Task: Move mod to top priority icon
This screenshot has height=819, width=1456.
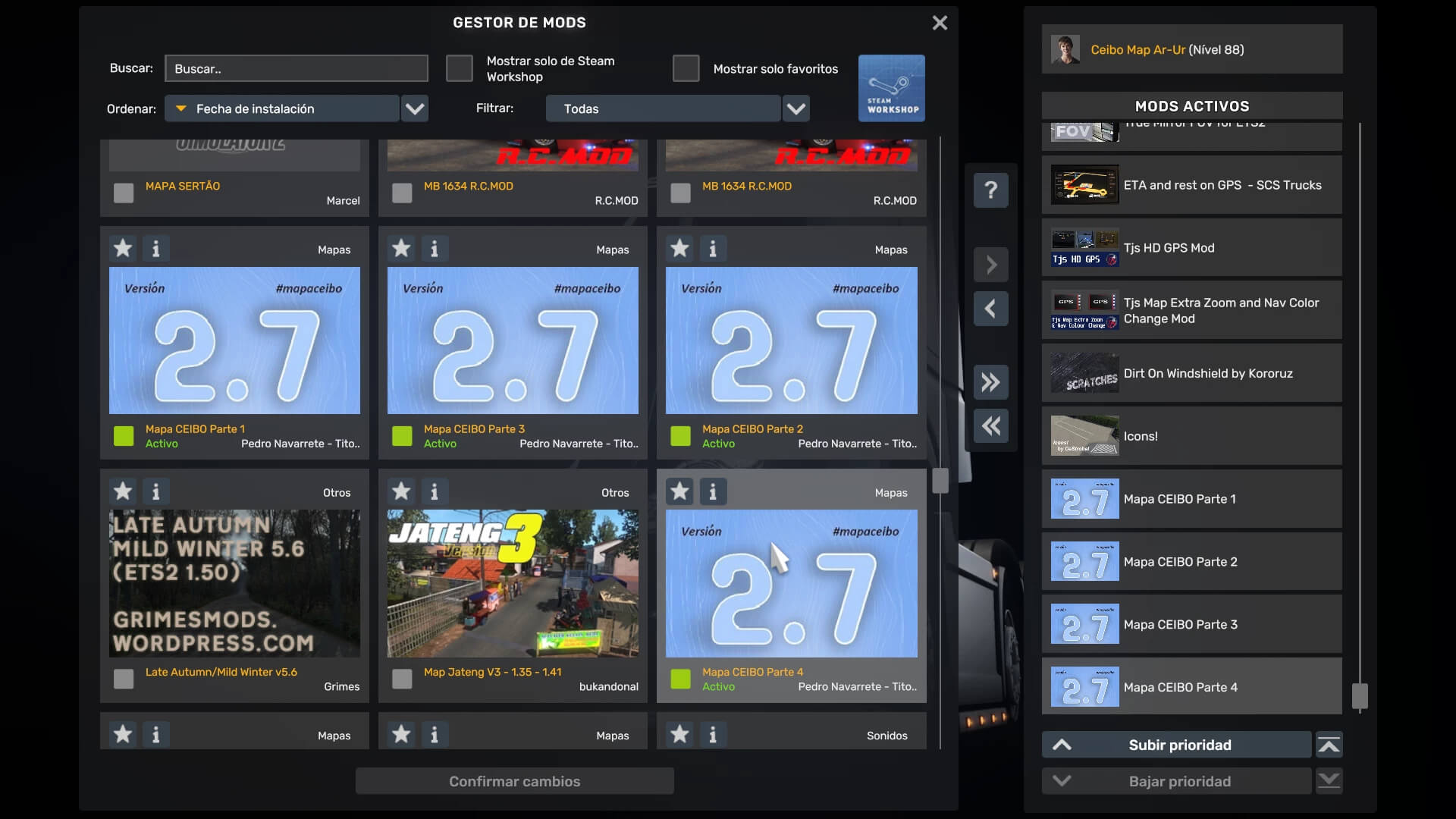Action: coord(1329,745)
